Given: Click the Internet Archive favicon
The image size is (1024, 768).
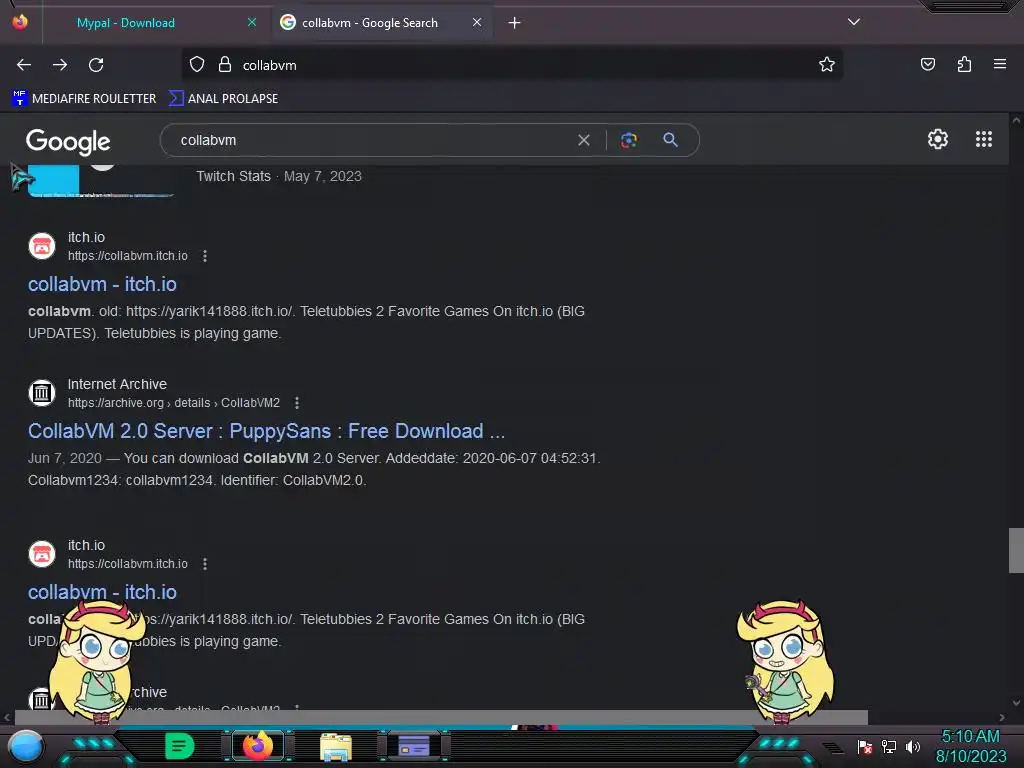Looking at the screenshot, I should pyautogui.click(x=42, y=393).
